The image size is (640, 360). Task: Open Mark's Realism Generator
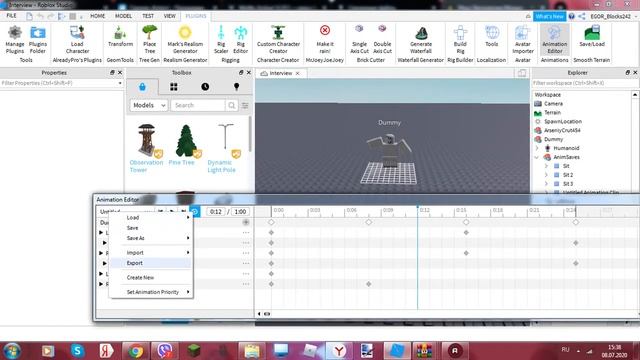[185, 40]
